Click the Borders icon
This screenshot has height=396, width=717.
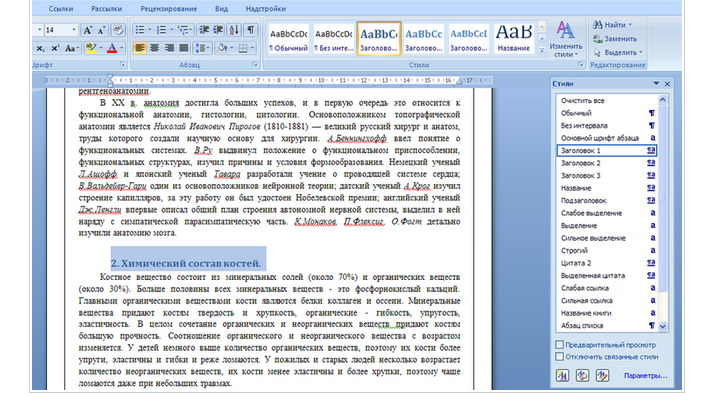point(243,48)
